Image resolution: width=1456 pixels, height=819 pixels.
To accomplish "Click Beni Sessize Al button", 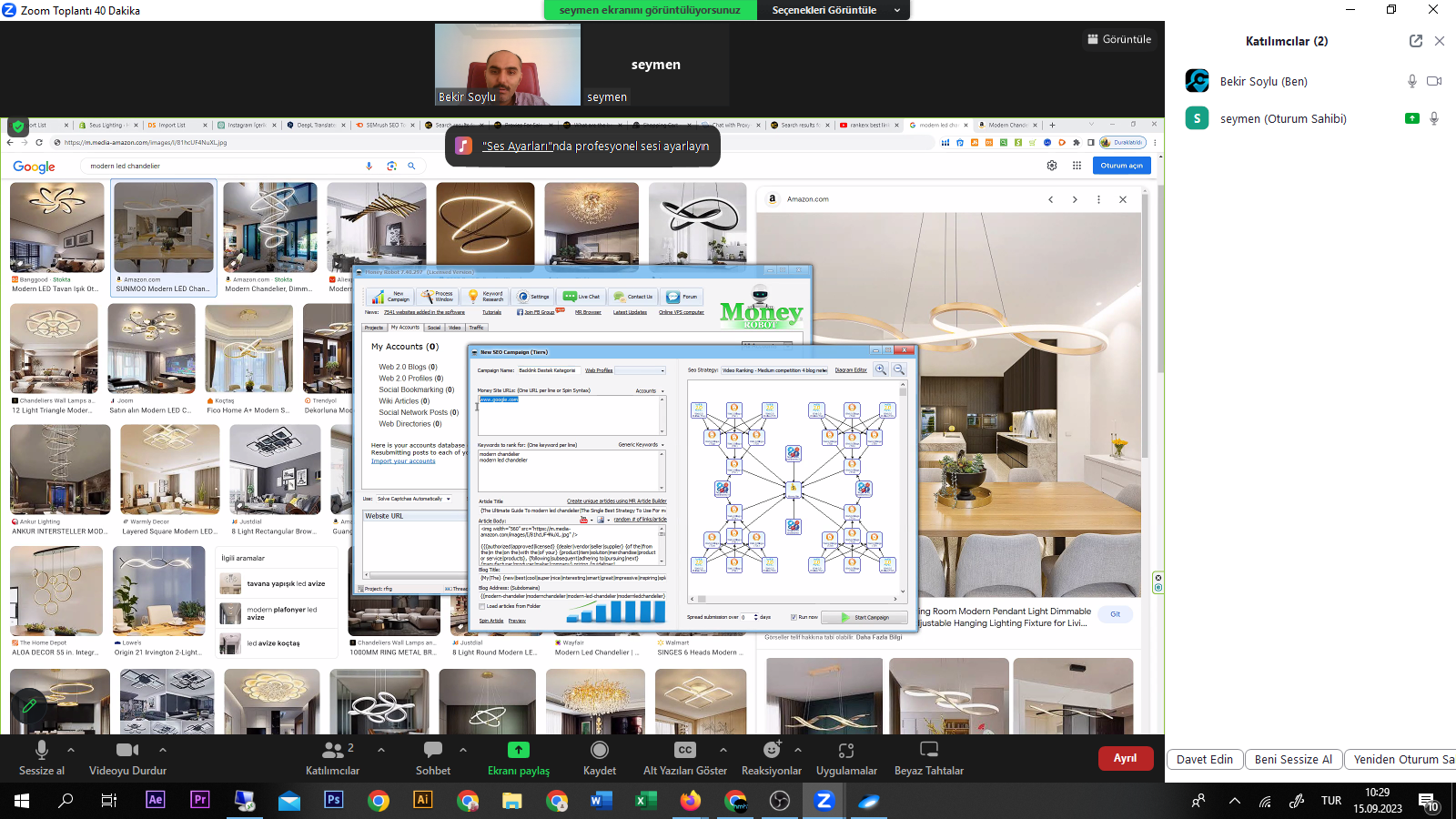I will (1293, 759).
